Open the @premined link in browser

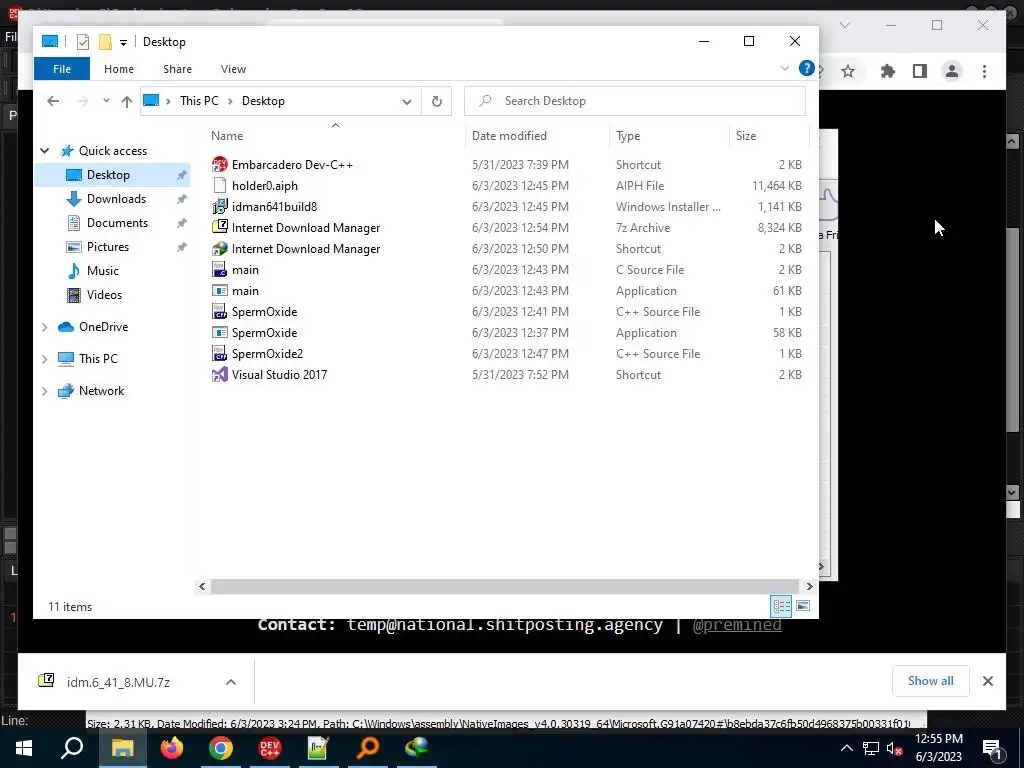click(737, 624)
